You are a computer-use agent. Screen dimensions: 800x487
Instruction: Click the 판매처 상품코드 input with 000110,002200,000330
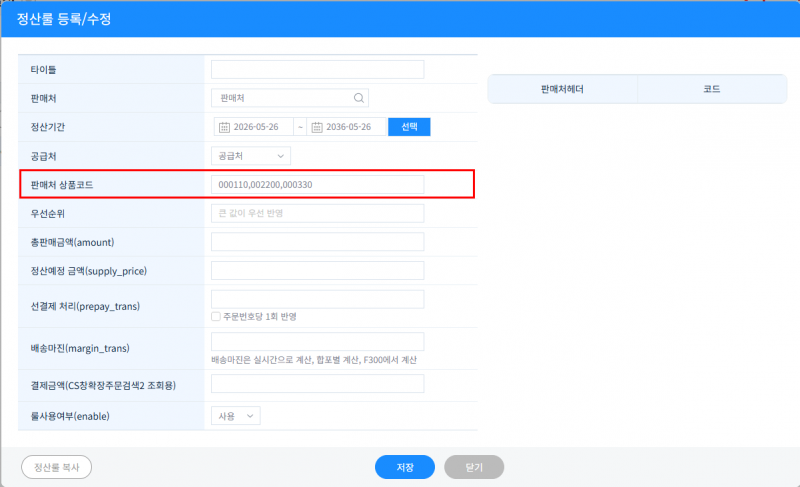pos(317,185)
